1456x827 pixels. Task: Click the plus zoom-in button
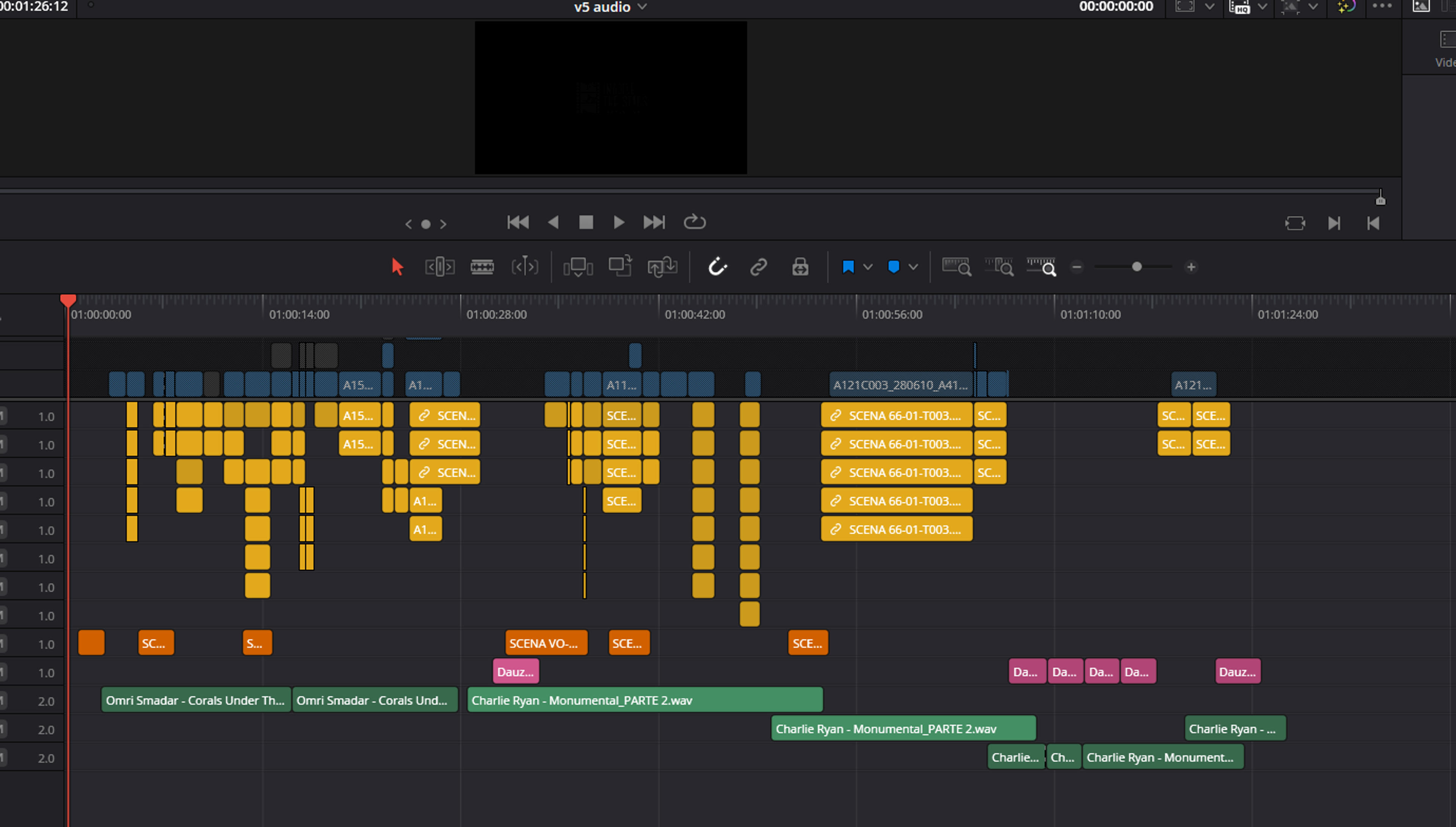[1191, 267]
